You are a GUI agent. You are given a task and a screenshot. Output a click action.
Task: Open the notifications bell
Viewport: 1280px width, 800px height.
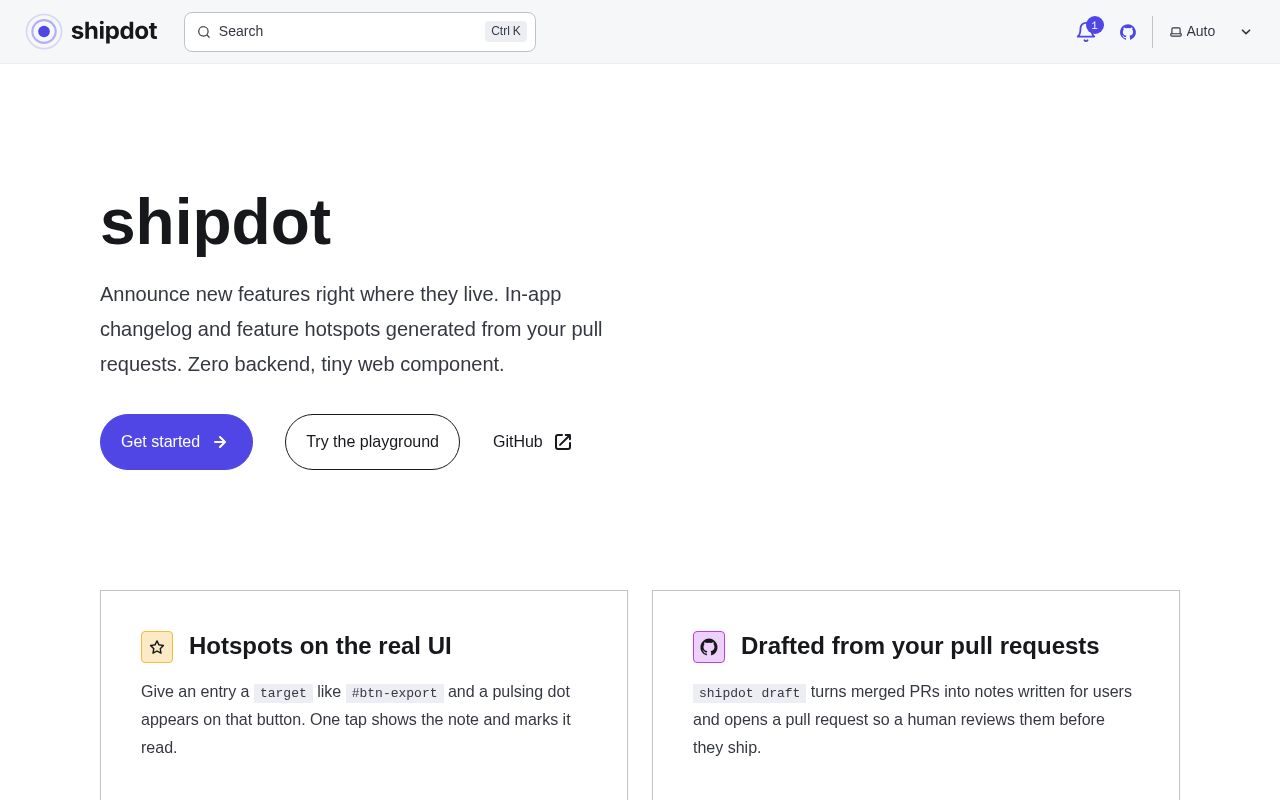coord(1087,31)
